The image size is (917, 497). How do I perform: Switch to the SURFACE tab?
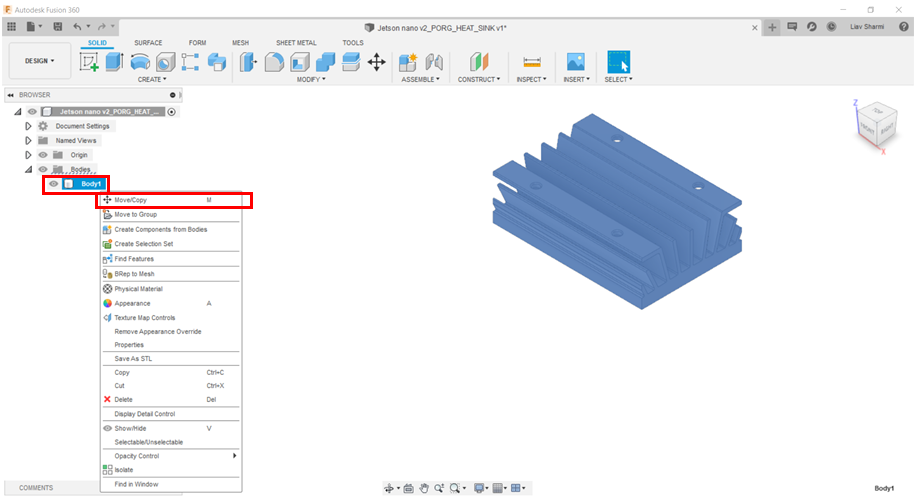click(x=148, y=43)
